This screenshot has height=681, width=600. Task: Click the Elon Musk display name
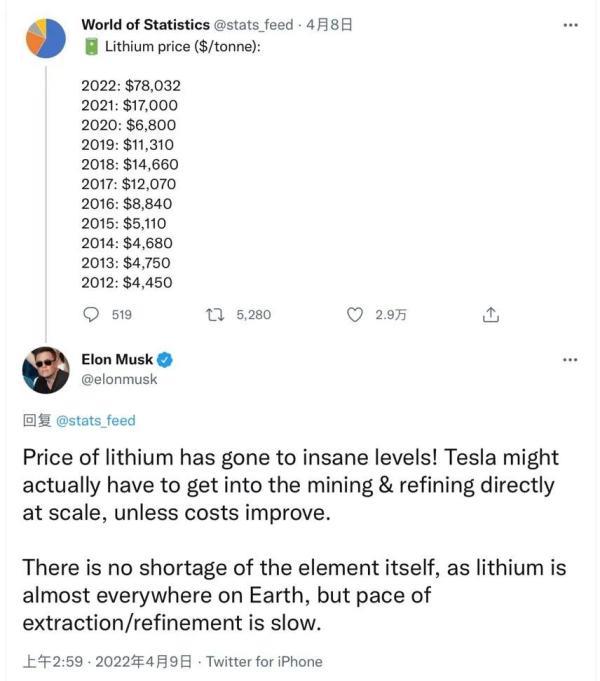116,360
